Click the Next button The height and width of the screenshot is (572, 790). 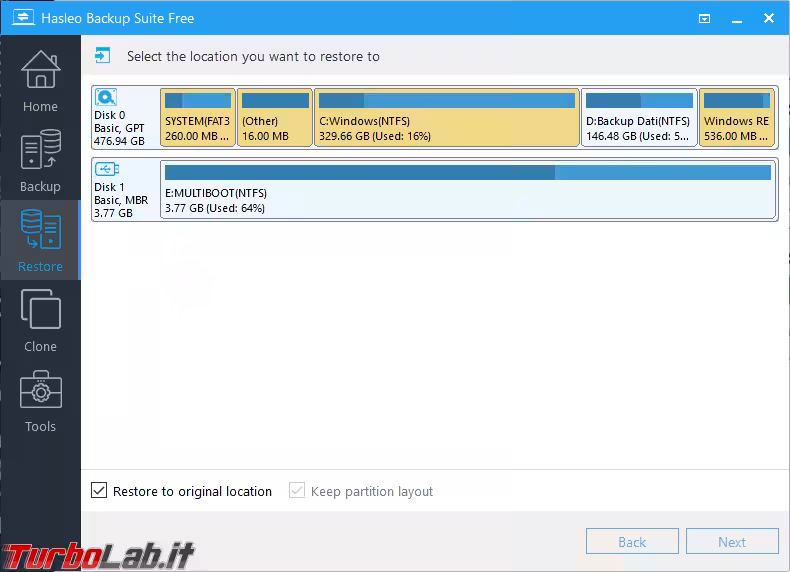pyautogui.click(x=732, y=542)
